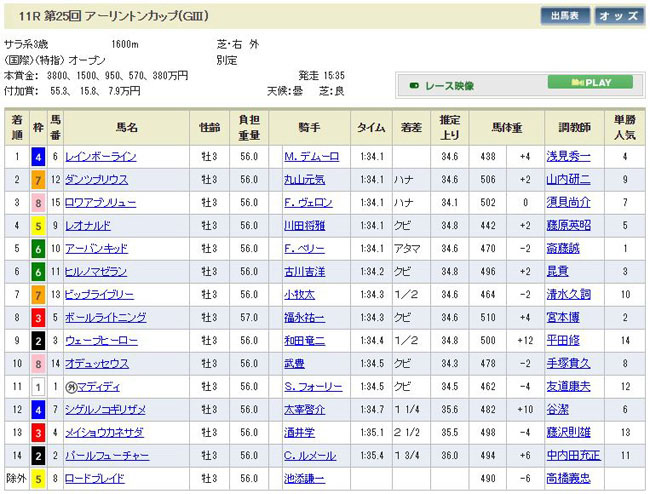This screenshot has width=650, height=494.
Task: Open winner horse レインボーライン link
Action: click(101, 156)
